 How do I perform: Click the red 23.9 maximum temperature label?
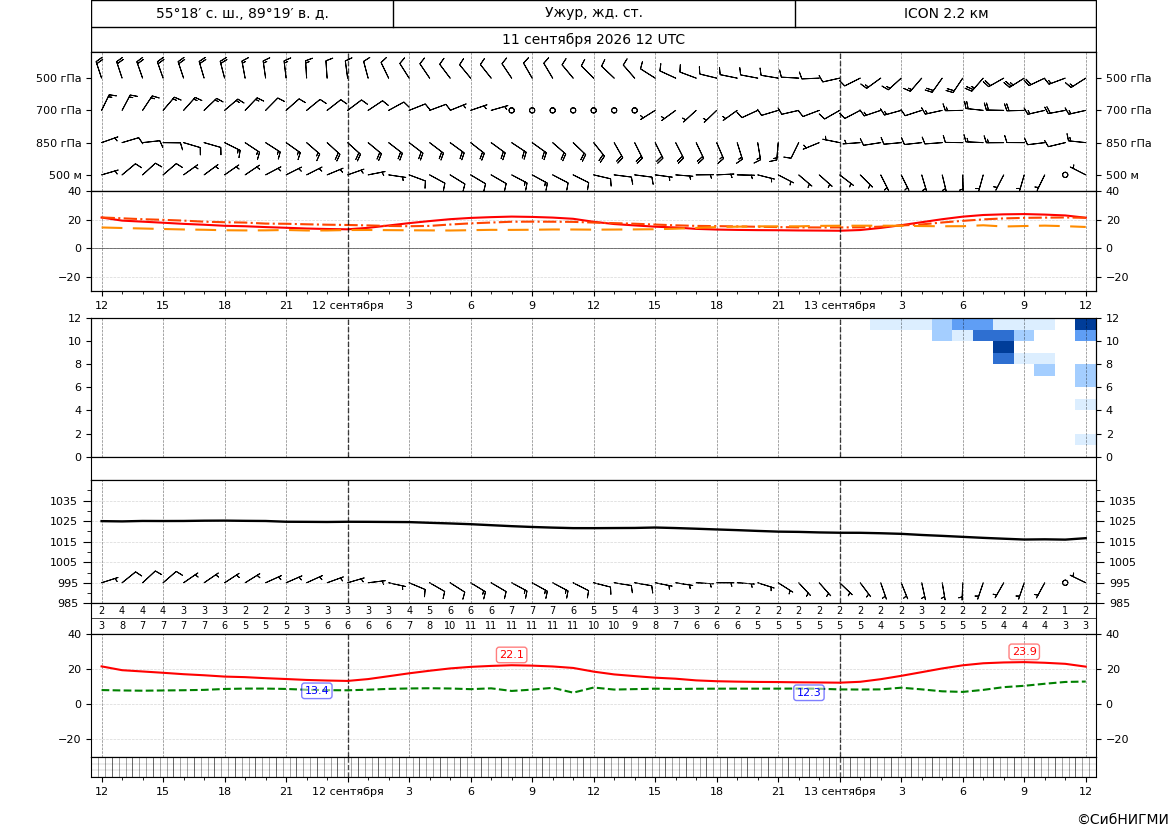[x=1024, y=651]
